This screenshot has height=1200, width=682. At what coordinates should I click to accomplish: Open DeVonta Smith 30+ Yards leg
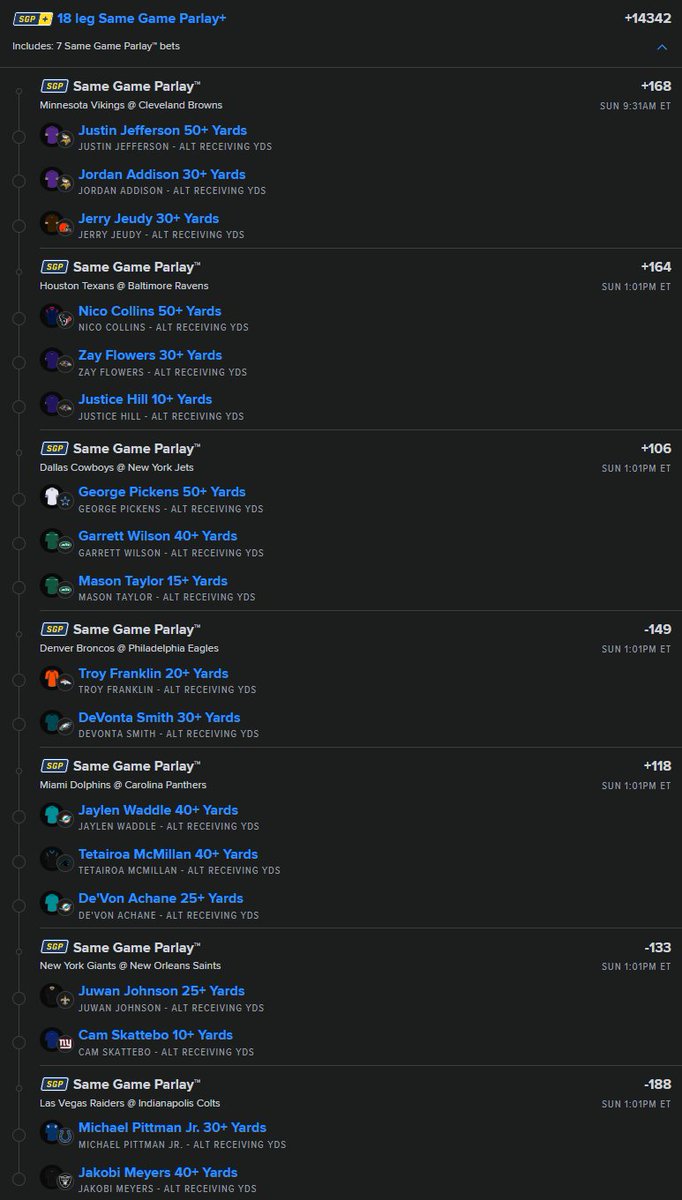click(159, 717)
